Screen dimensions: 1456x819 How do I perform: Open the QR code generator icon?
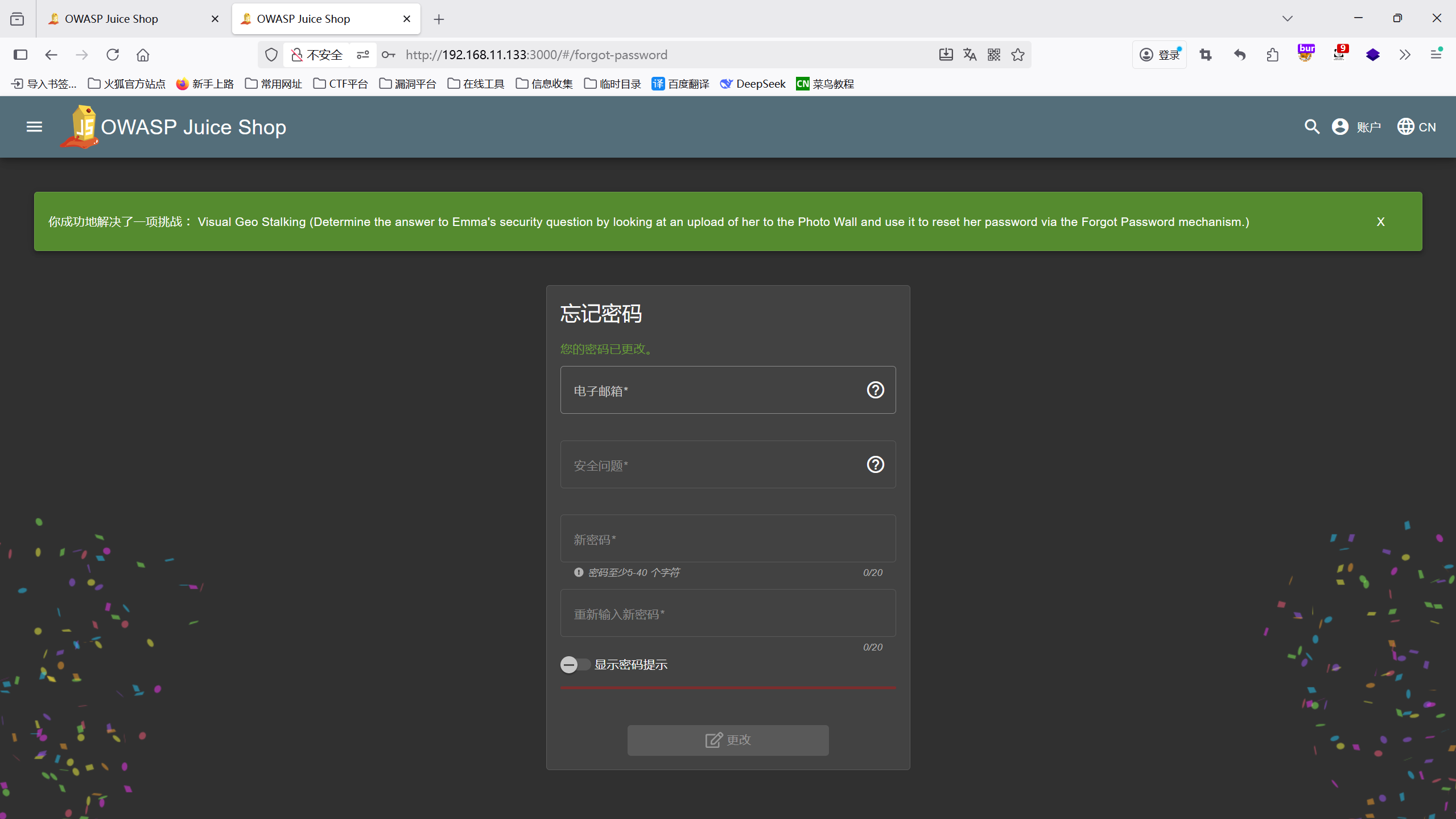point(994,55)
